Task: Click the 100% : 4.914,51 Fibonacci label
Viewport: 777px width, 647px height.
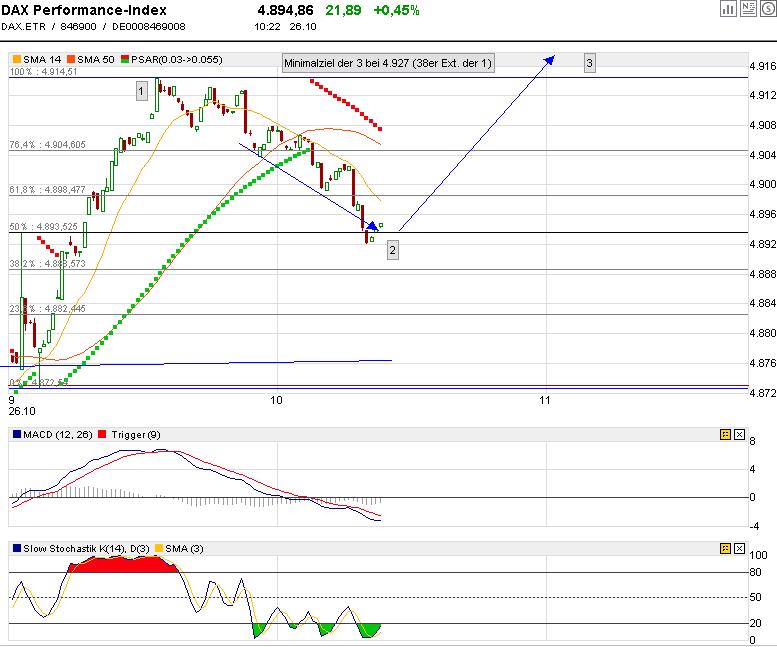Action: [x=44, y=72]
